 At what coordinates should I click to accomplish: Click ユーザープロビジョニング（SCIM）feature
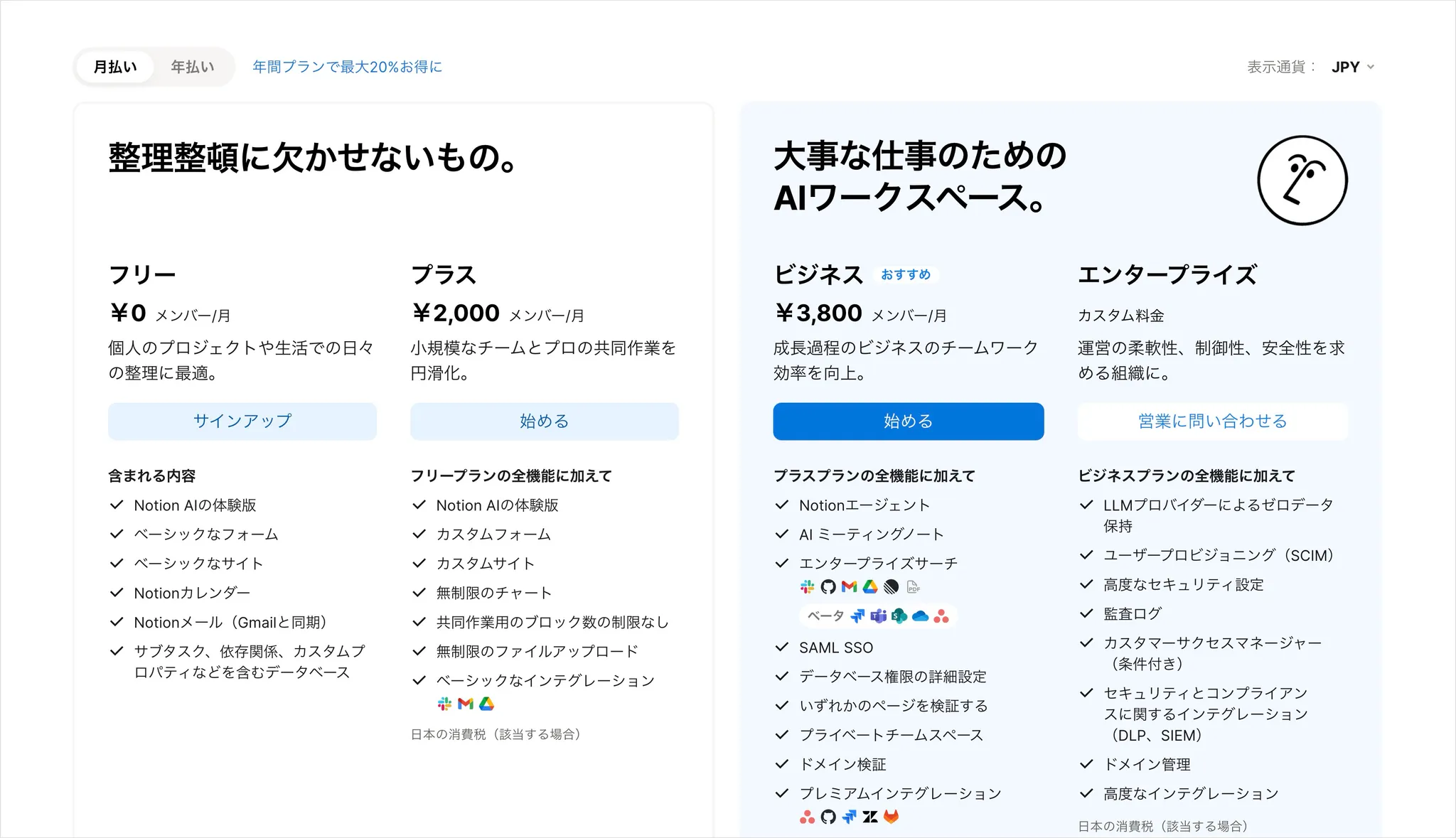tap(1221, 556)
